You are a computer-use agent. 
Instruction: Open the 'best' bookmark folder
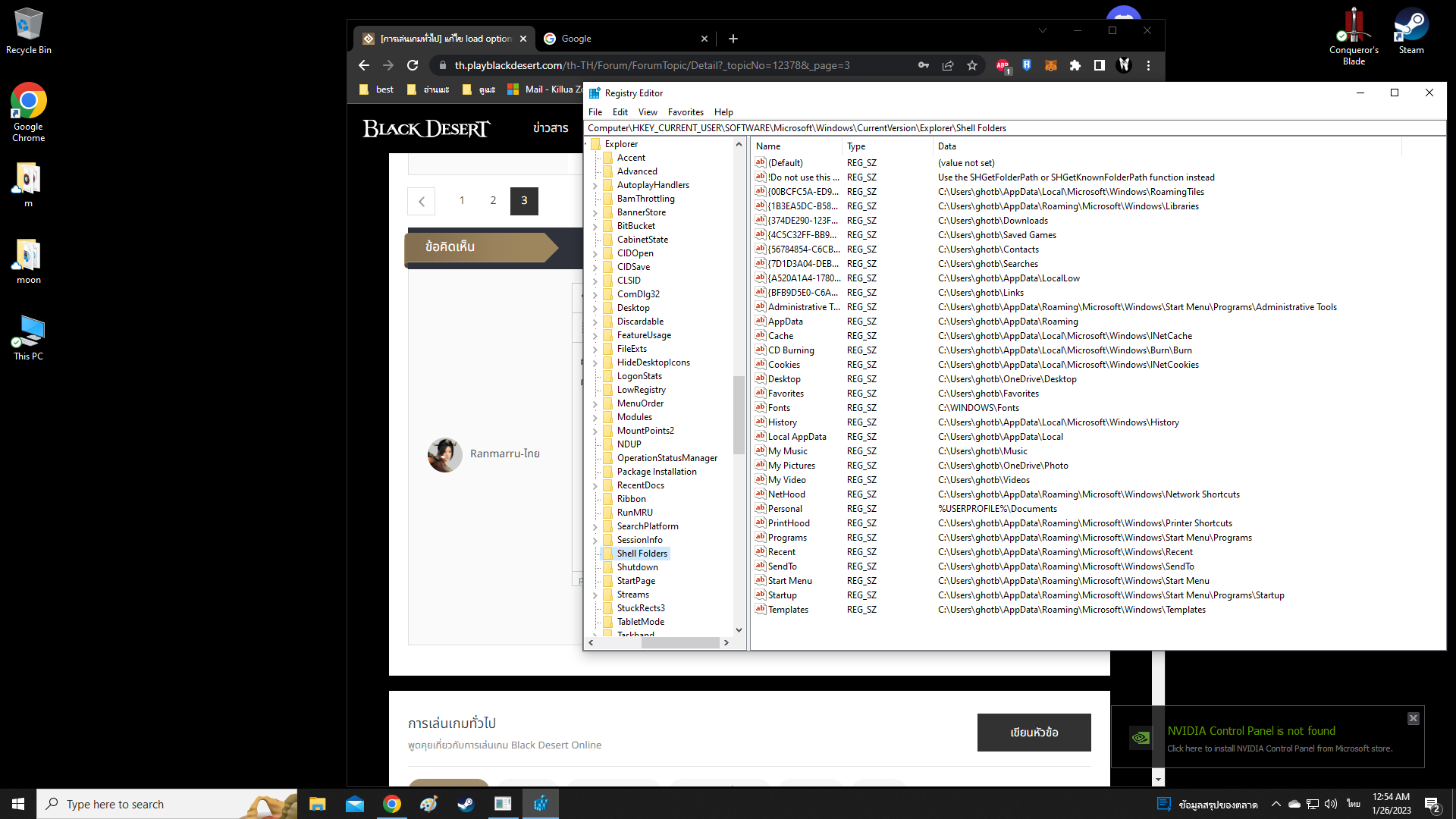click(377, 89)
